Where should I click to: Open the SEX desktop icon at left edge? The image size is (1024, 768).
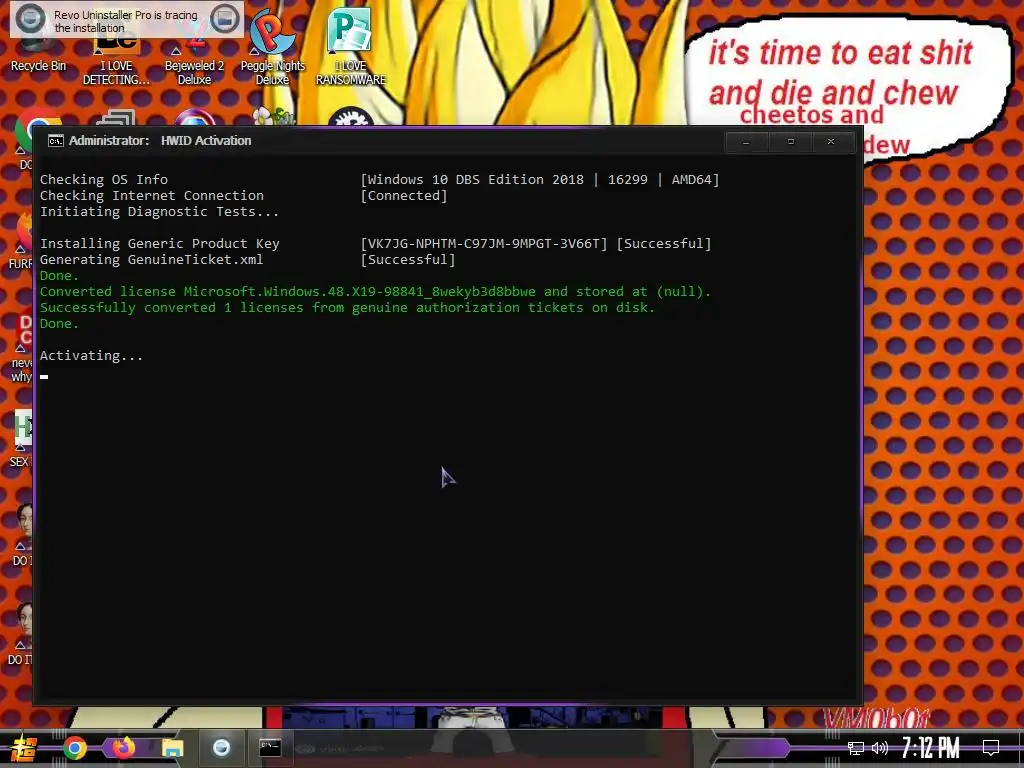pyautogui.click(x=21, y=439)
